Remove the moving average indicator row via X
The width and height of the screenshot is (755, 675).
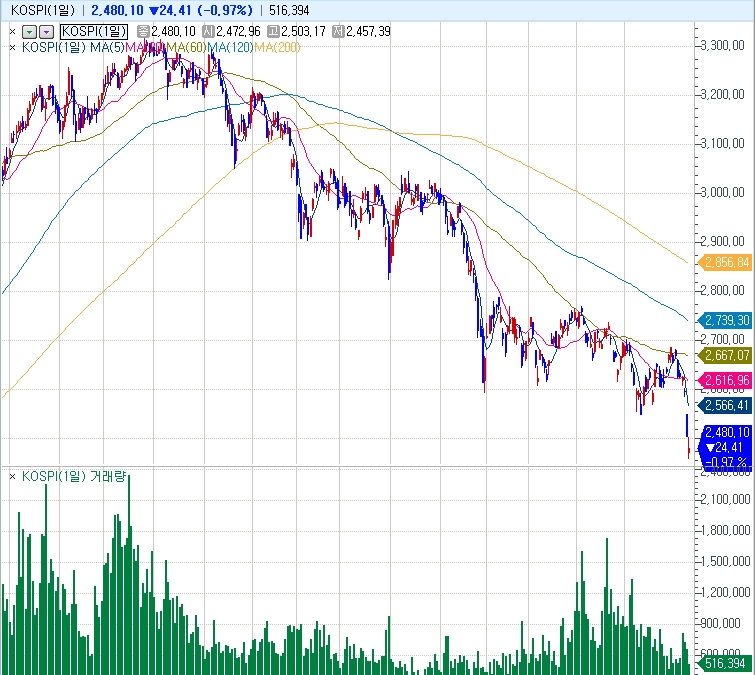click(12, 47)
